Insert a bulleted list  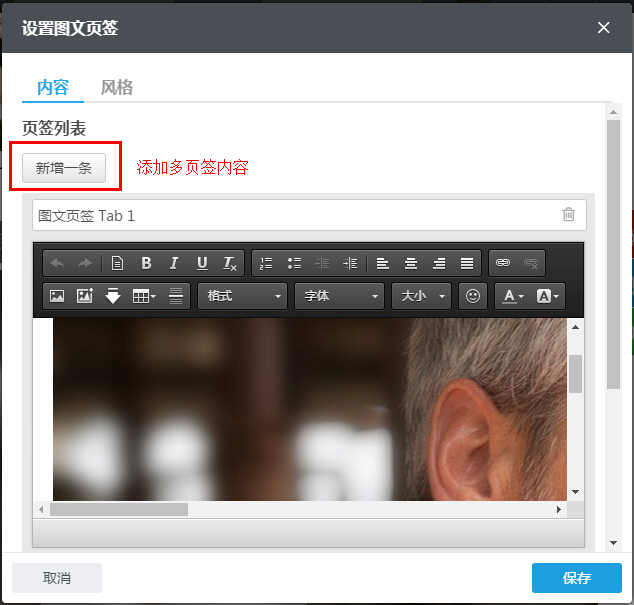294,263
